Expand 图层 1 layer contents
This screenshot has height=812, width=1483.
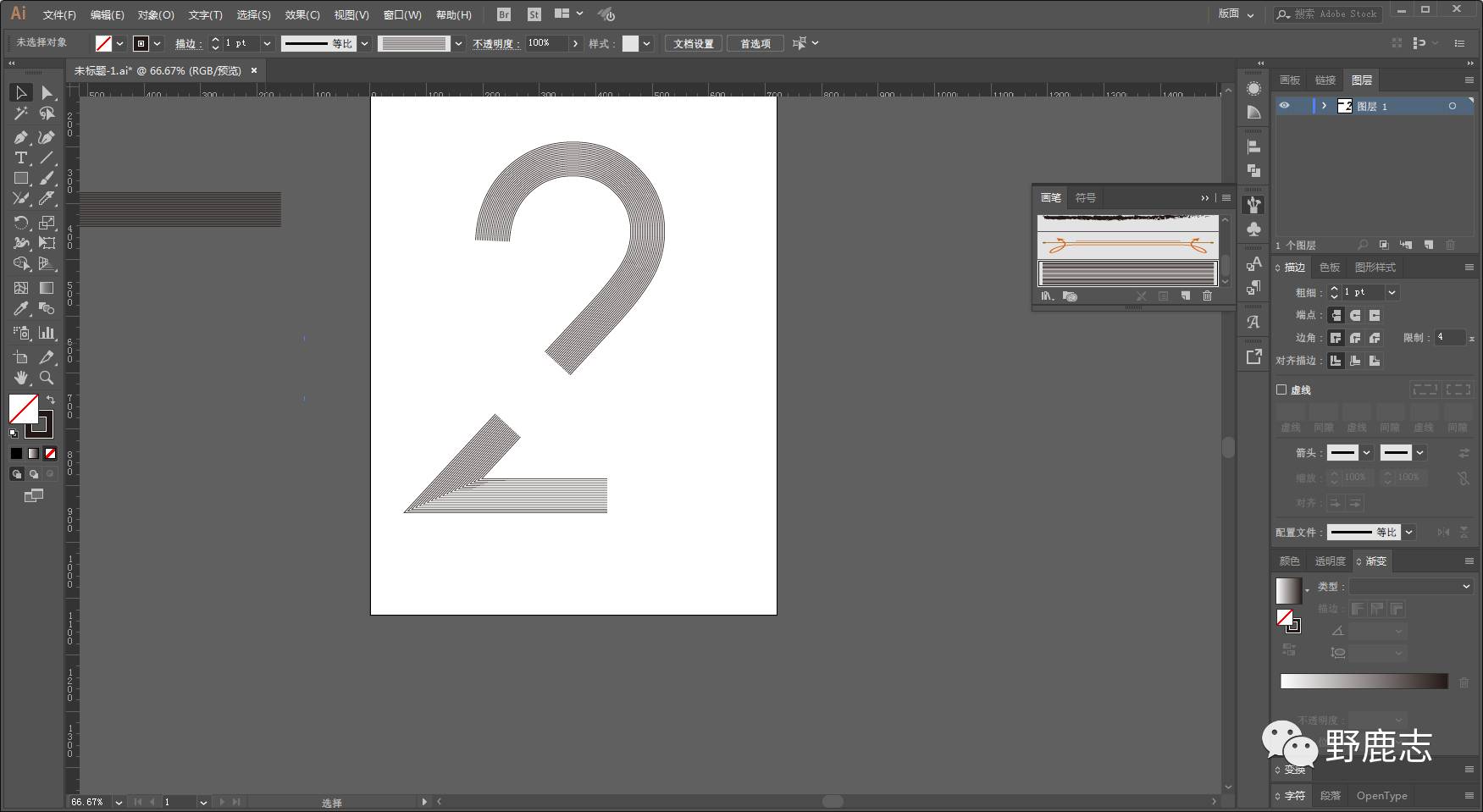[1324, 106]
